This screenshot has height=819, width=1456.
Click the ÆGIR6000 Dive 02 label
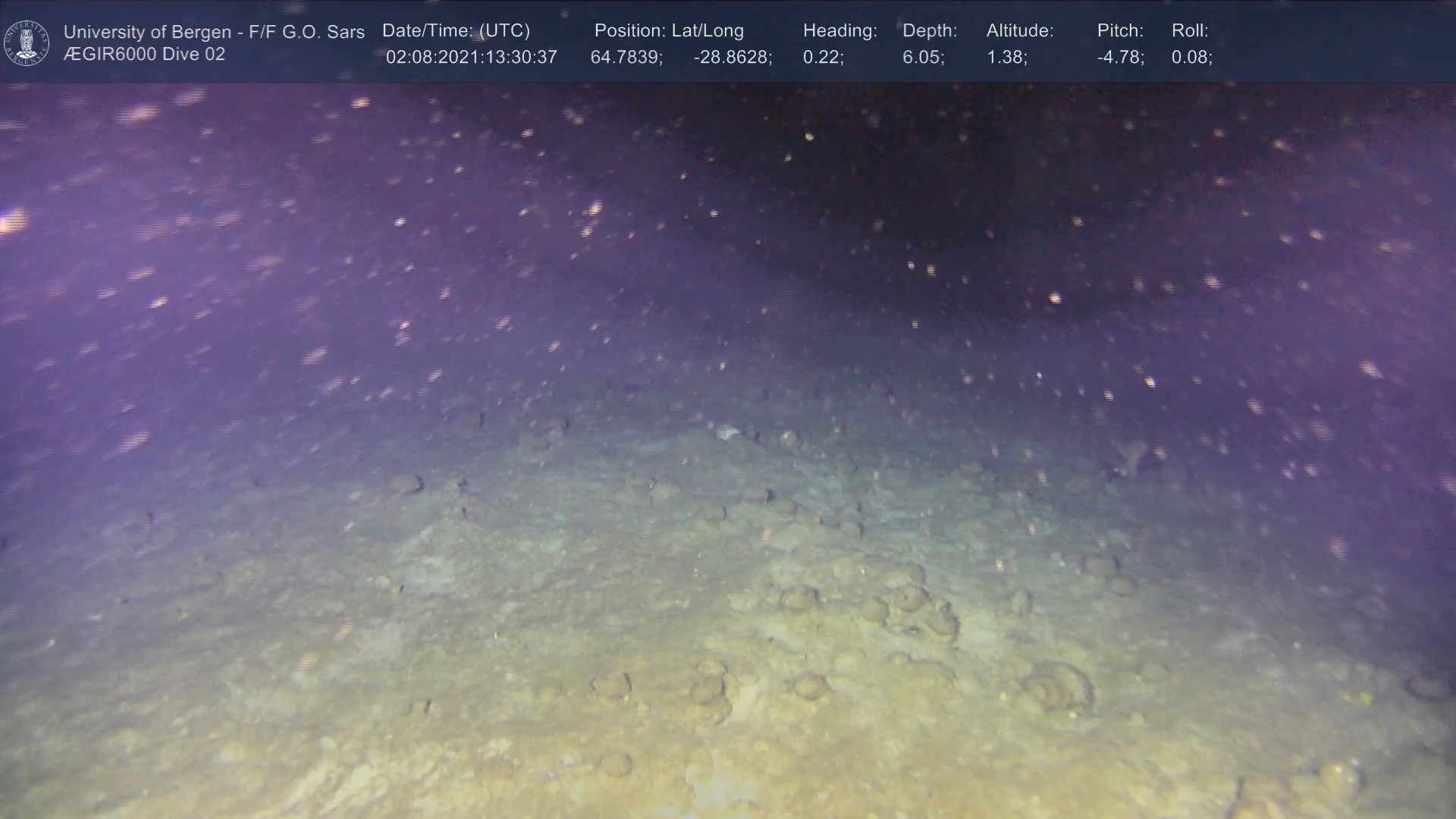pyautogui.click(x=144, y=55)
